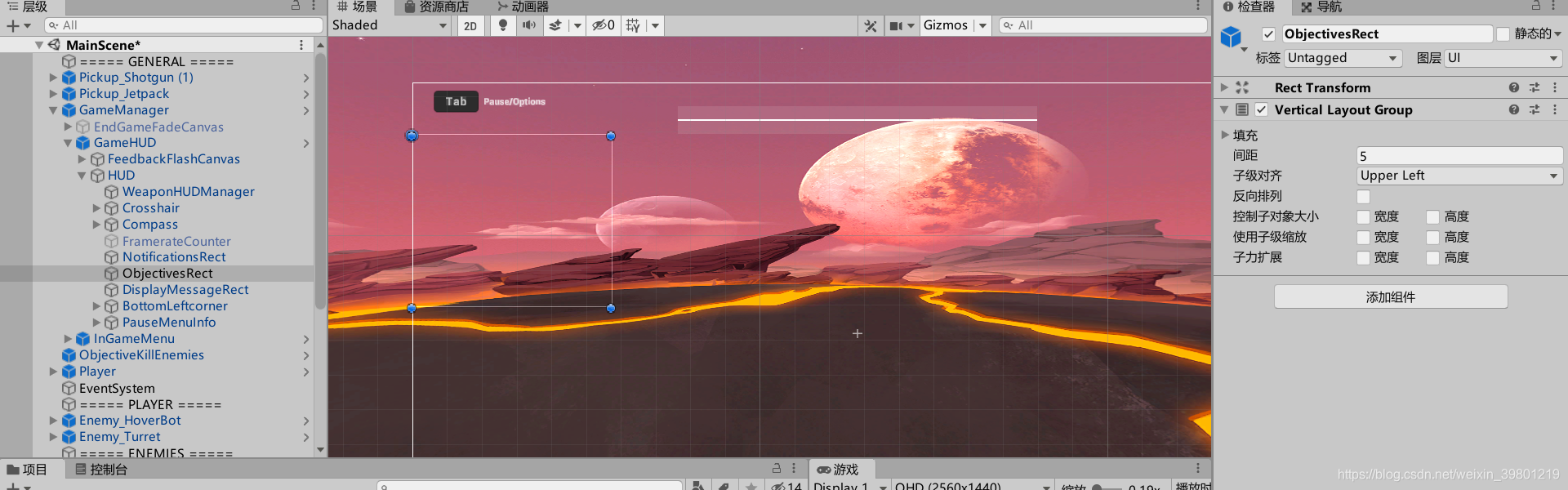The width and height of the screenshot is (1568, 490).
Task: Open Vertical Layout Group help icon
Action: click(x=1514, y=109)
